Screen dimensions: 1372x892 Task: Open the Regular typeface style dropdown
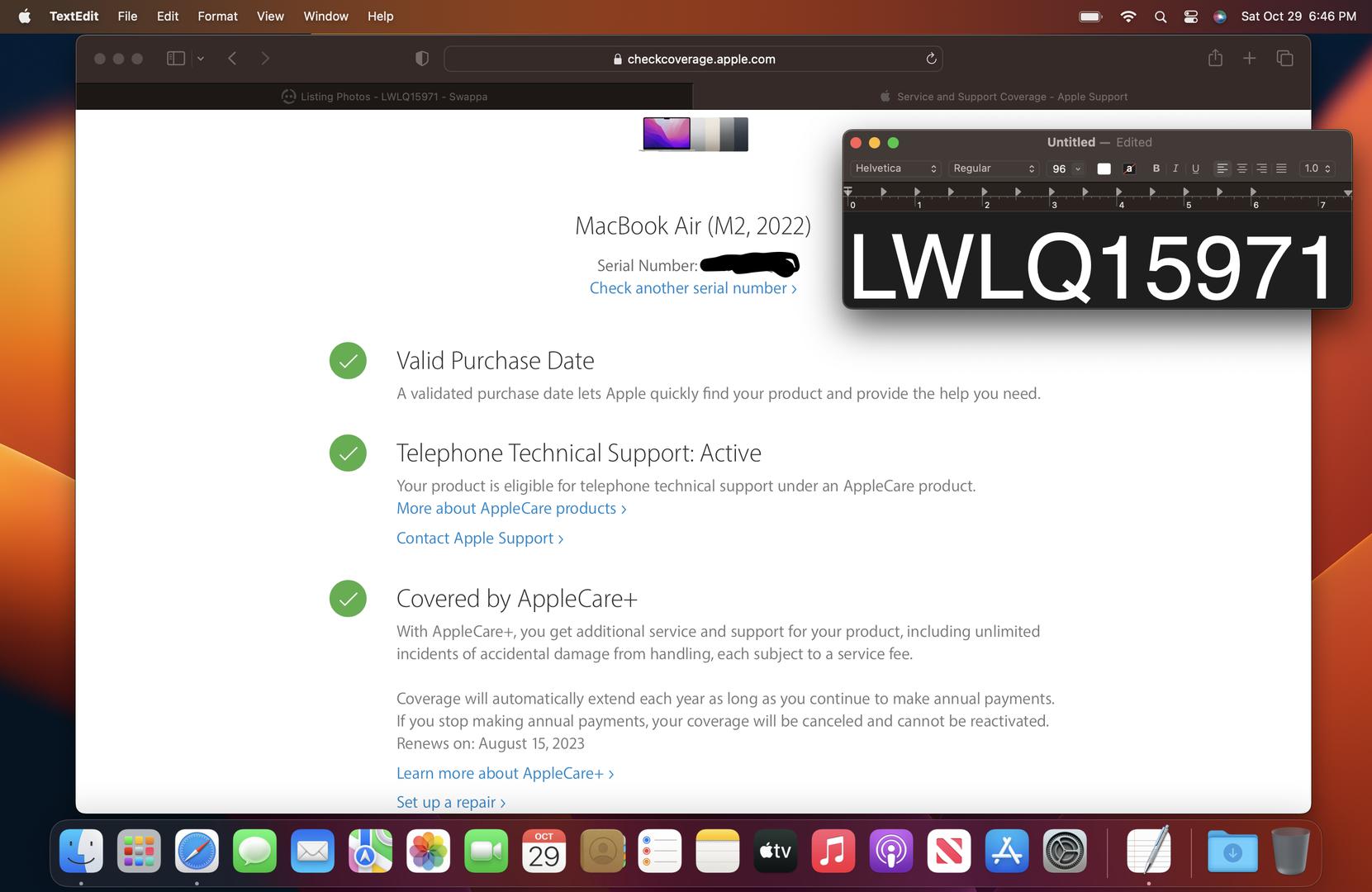(993, 168)
